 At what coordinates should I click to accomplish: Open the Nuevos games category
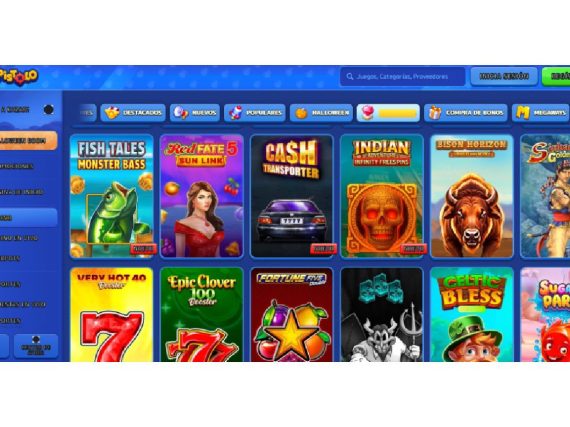(195, 113)
